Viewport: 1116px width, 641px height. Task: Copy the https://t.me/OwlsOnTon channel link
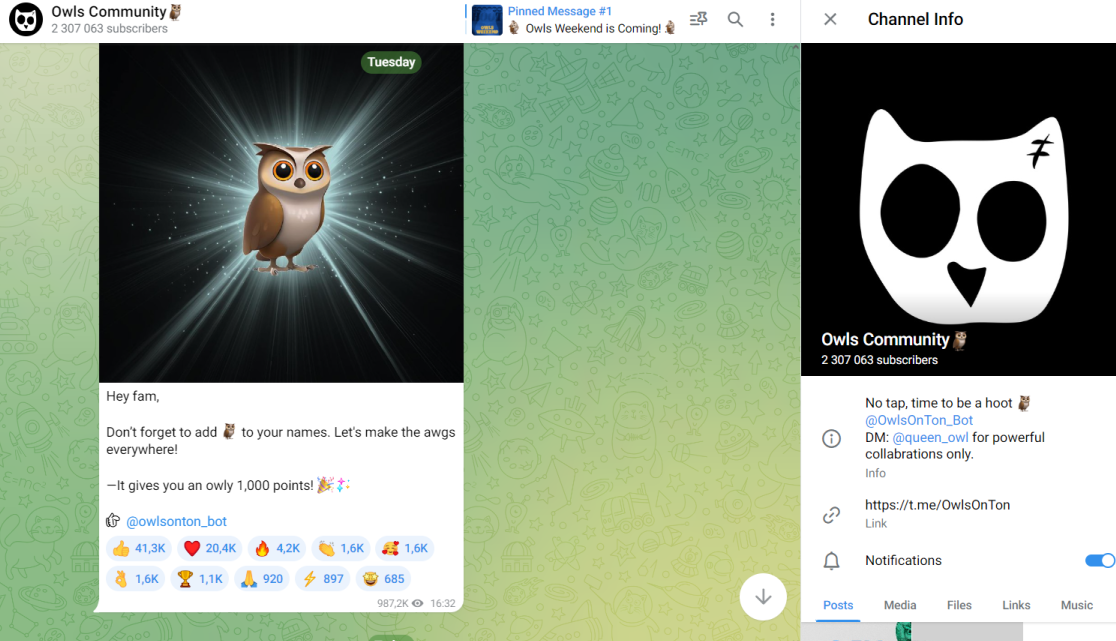(x=937, y=505)
